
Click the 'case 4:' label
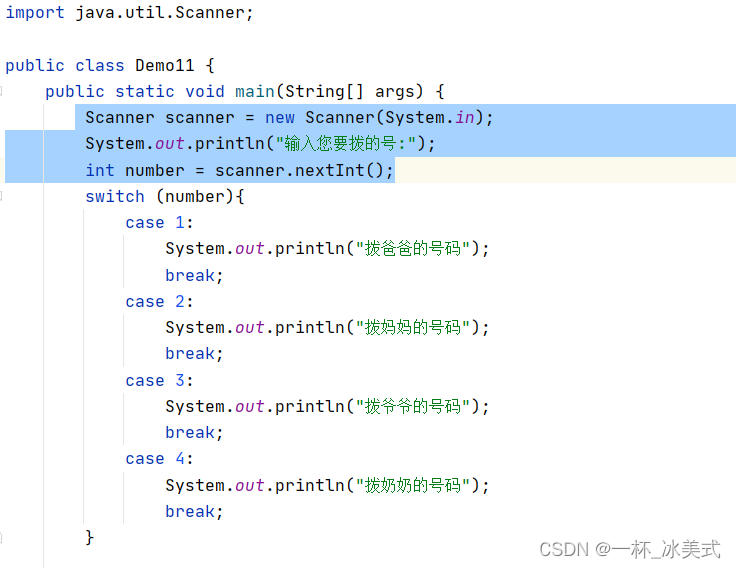(159, 459)
